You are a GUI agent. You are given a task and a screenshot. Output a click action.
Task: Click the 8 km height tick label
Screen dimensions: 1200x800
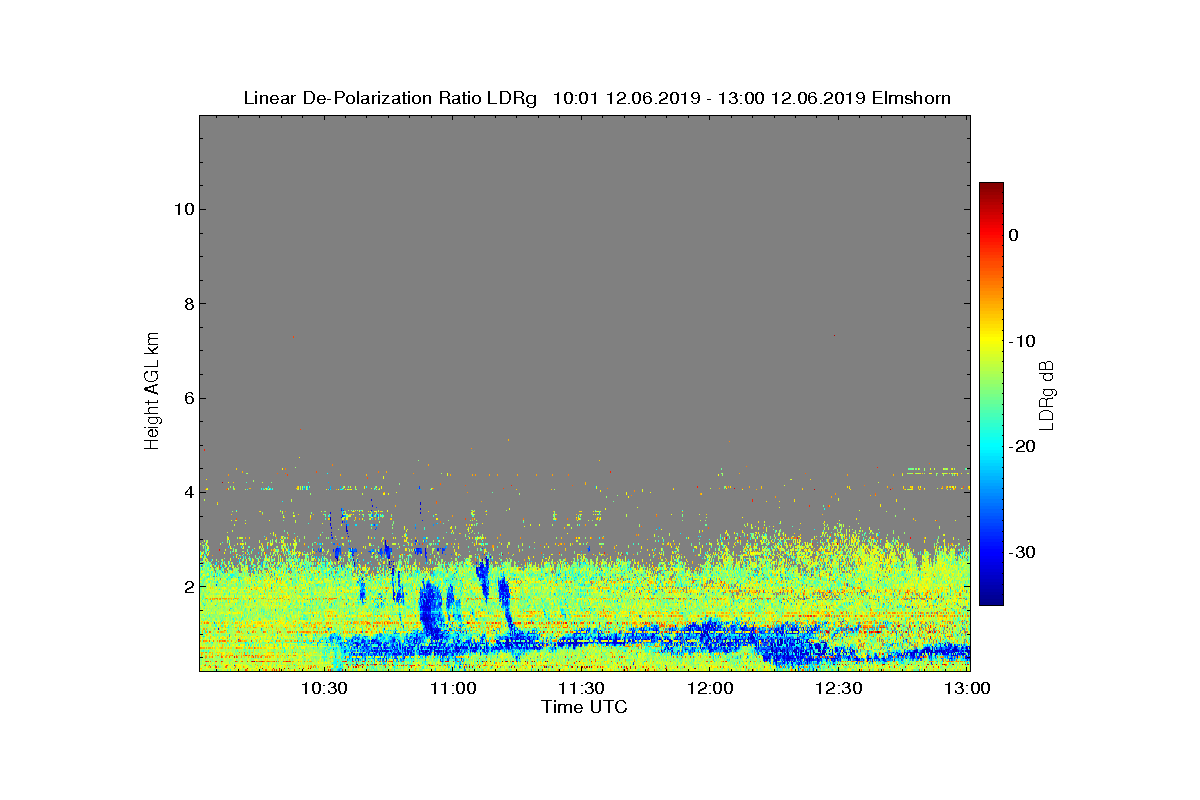click(x=187, y=304)
